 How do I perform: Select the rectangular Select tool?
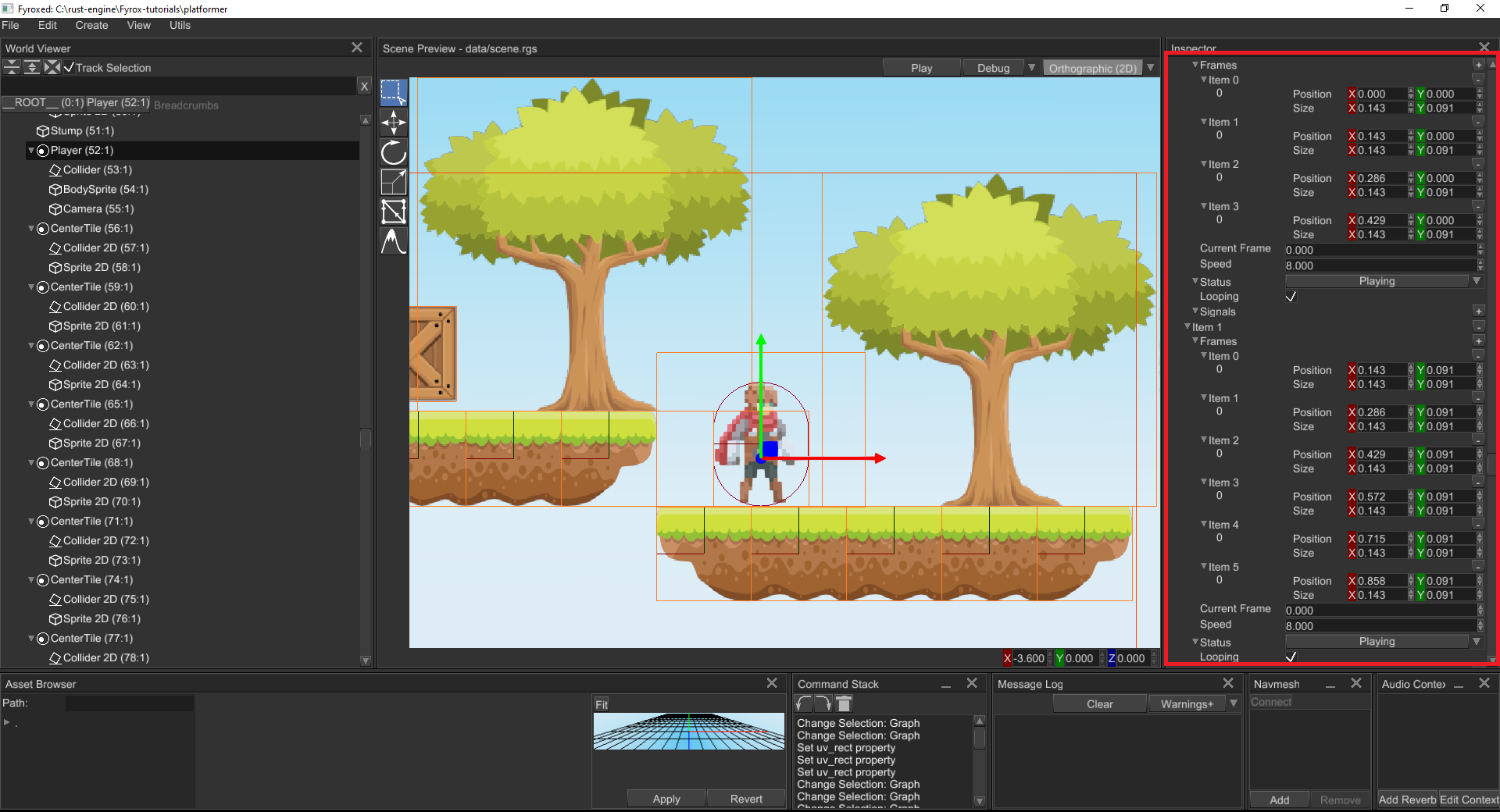click(394, 92)
